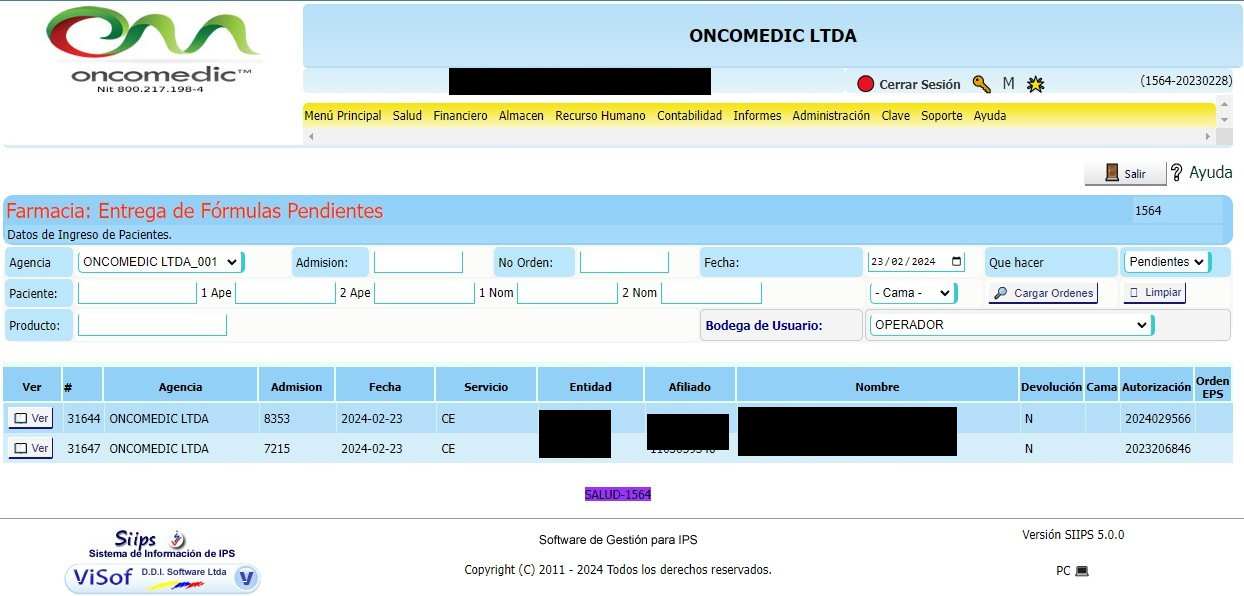Click the Producto input field
1244x596 pixels.
coord(152,325)
